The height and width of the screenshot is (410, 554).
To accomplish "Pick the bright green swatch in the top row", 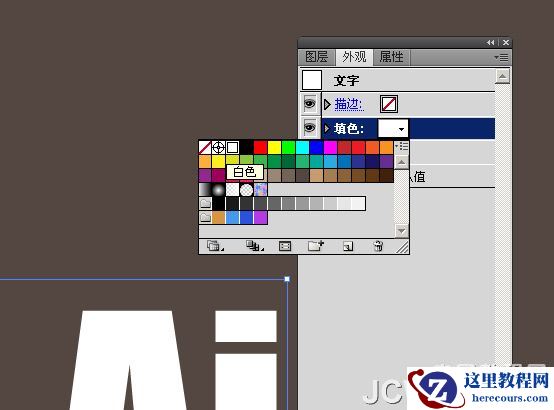I will [288, 147].
